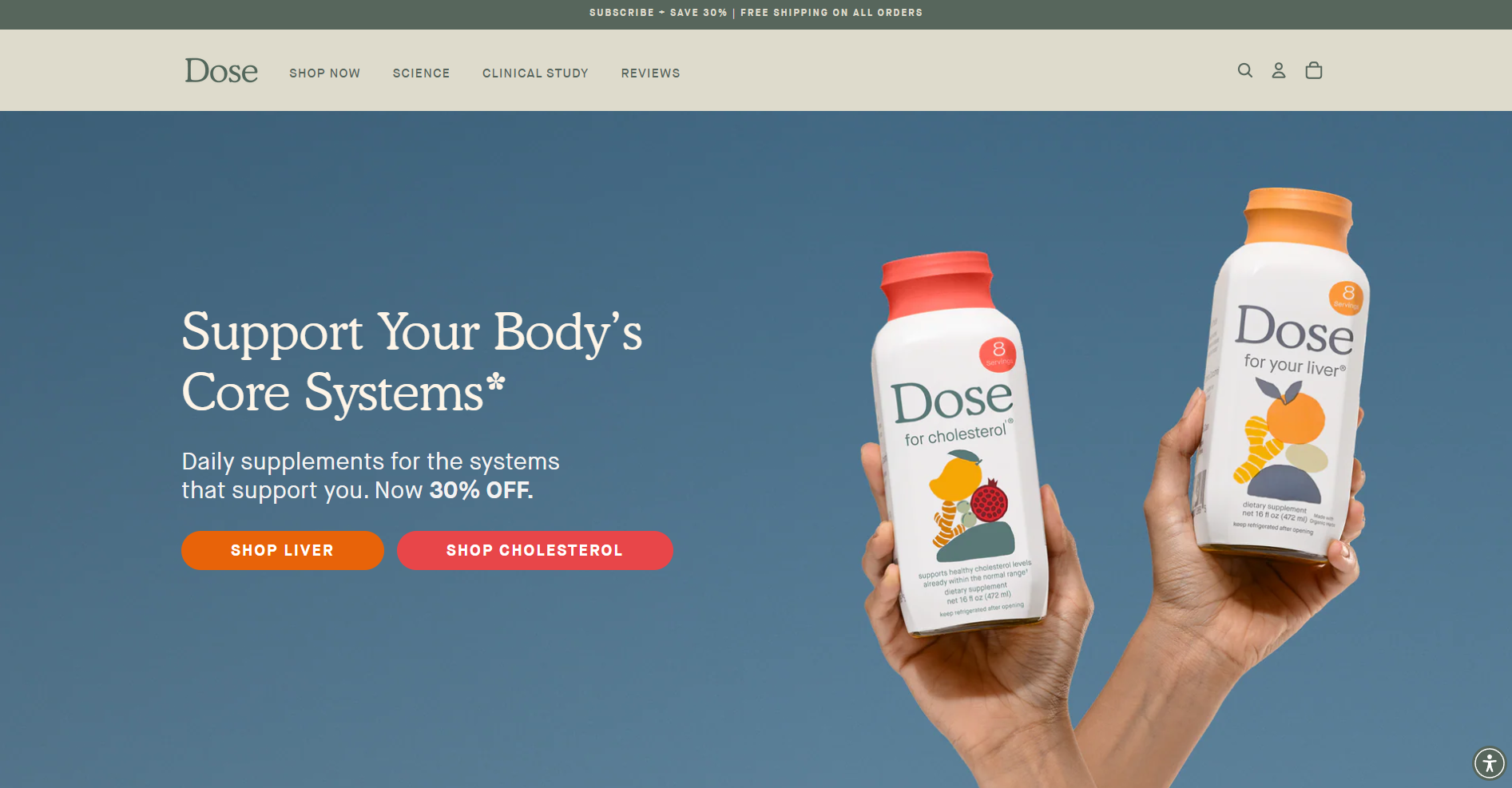Click the Daily supplements subheading text
The image size is (1512, 788).
(371, 475)
